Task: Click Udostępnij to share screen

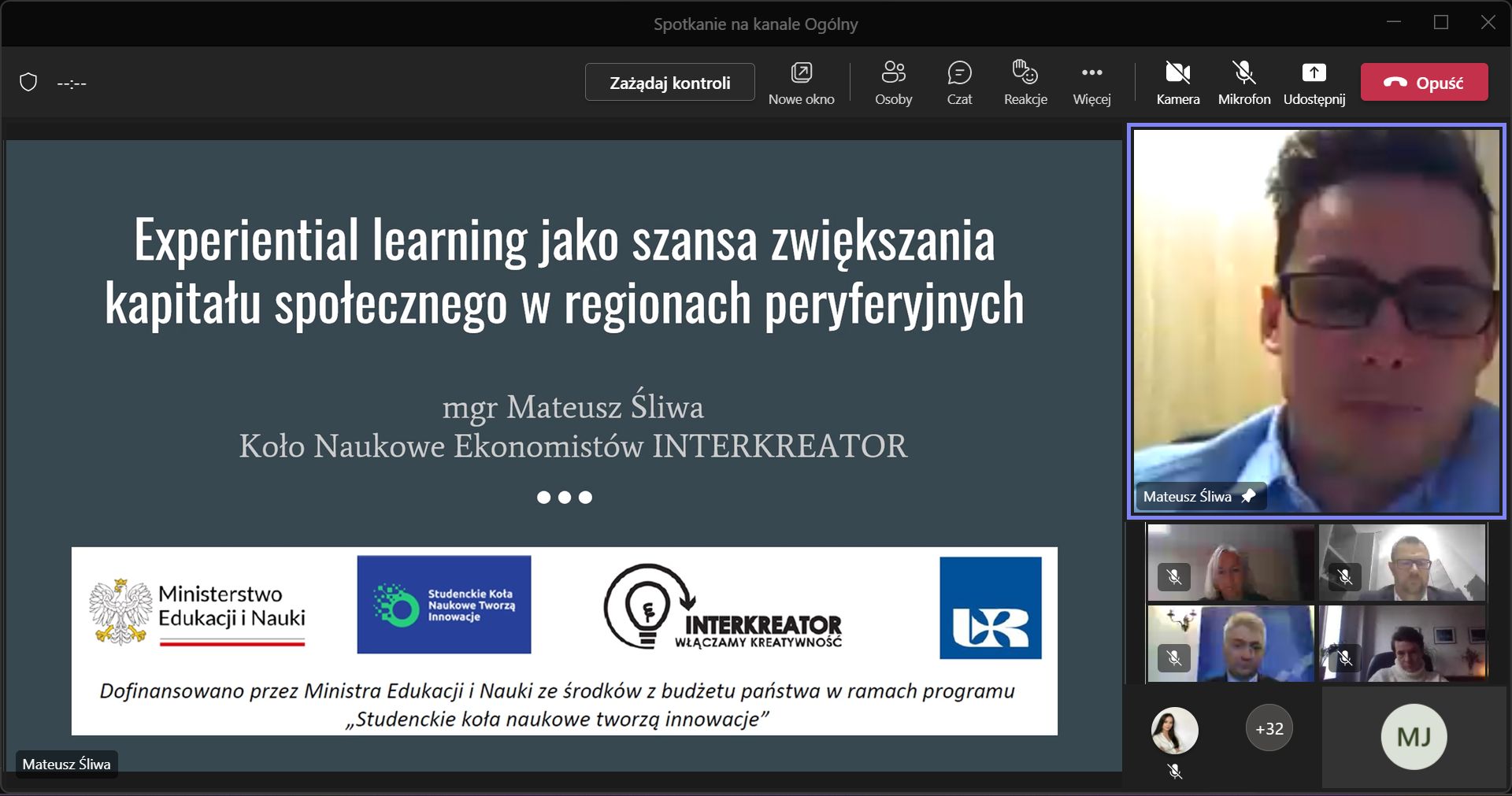Action: pos(1314,83)
